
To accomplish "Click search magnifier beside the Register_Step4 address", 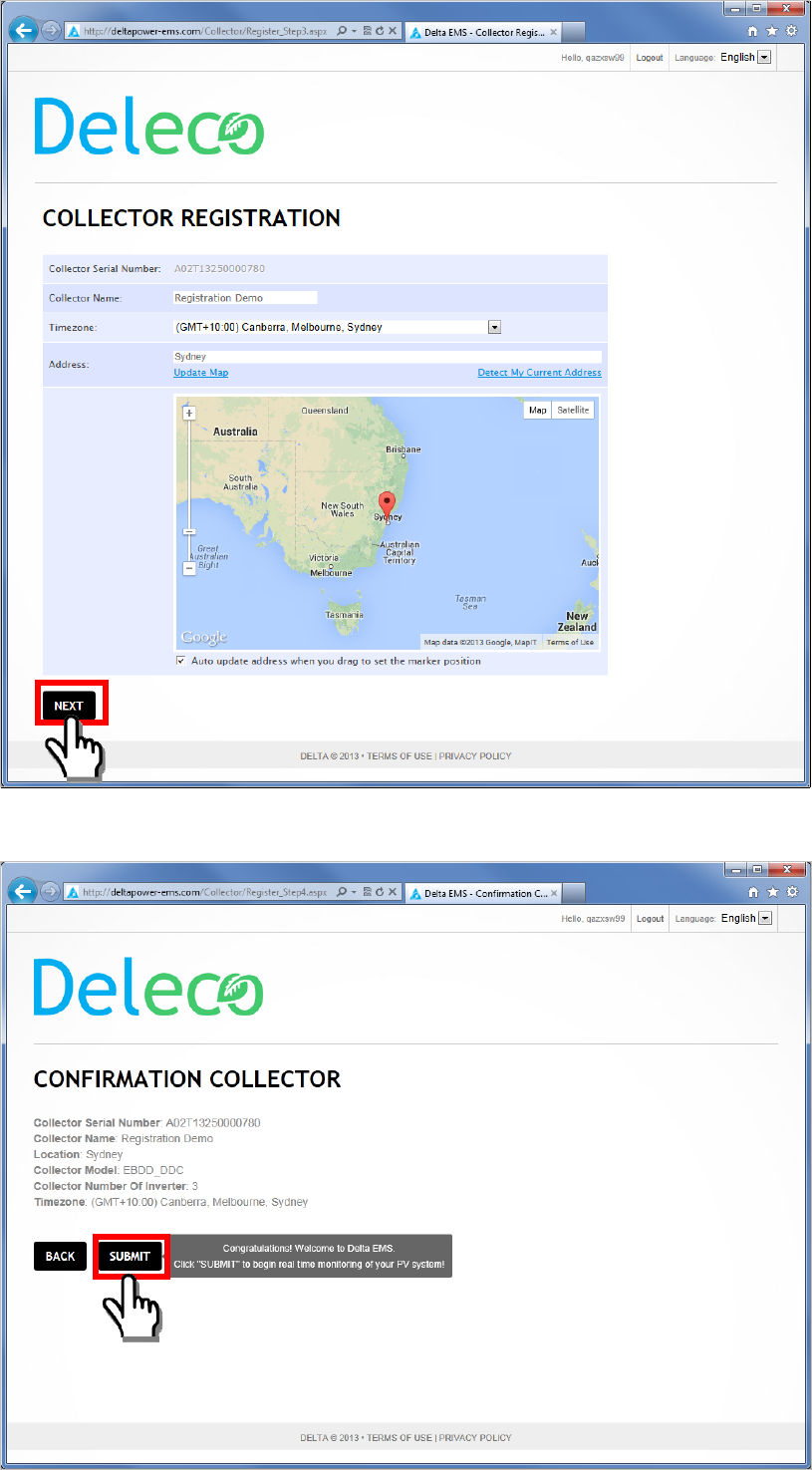I will (342, 892).
